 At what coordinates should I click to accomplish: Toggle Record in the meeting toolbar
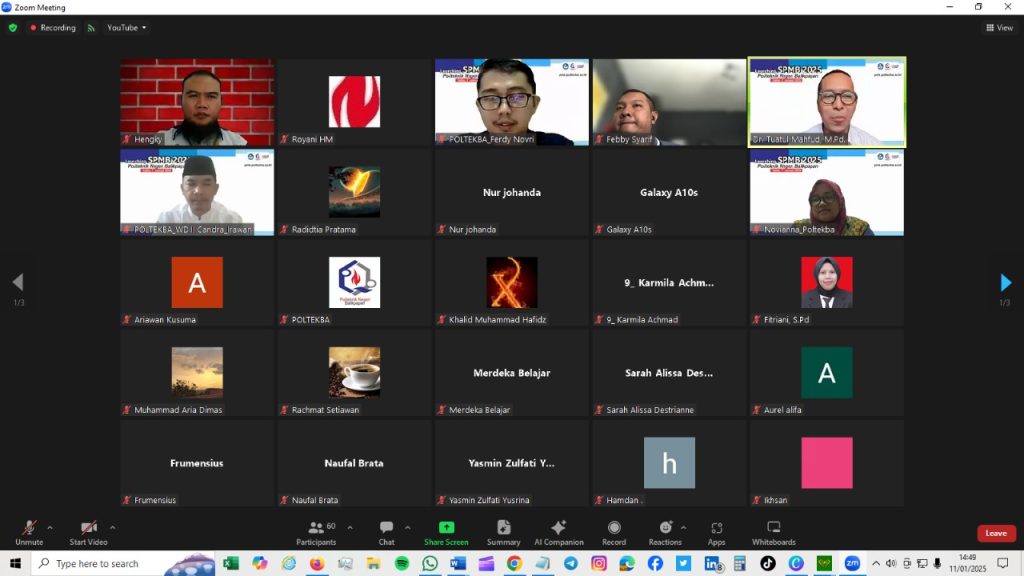(614, 532)
